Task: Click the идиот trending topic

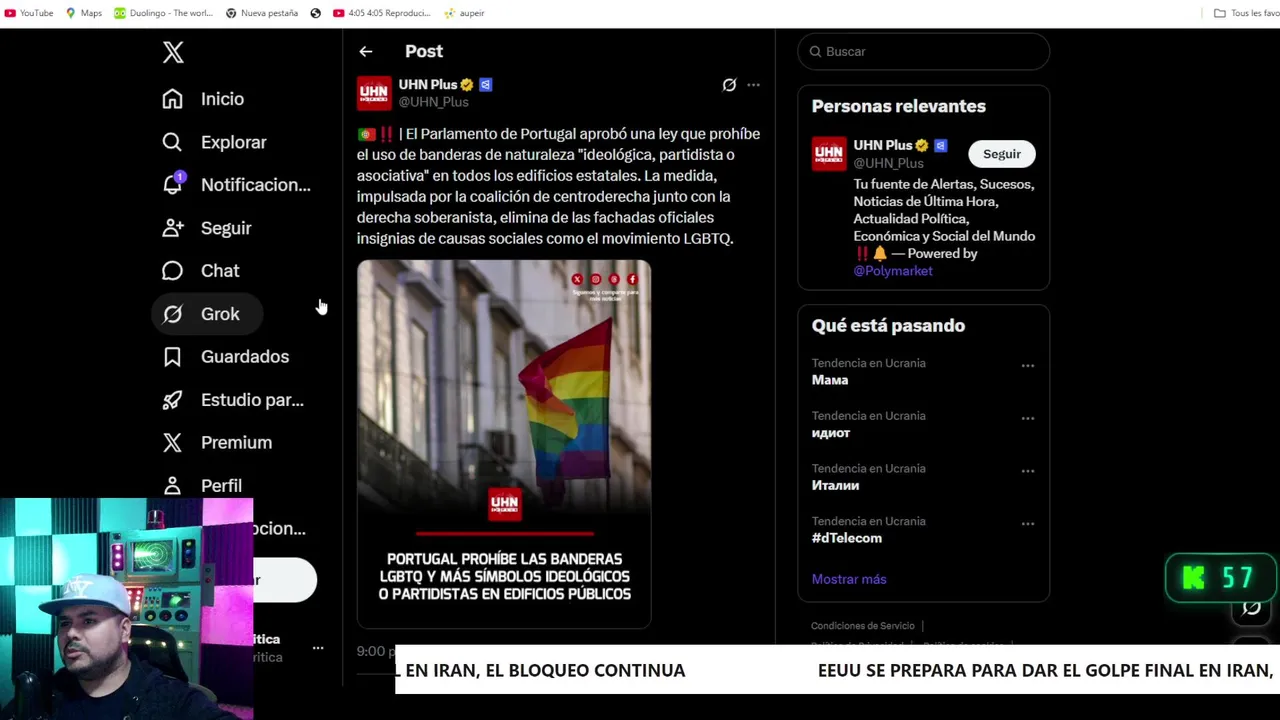Action: click(x=831, y=433)
